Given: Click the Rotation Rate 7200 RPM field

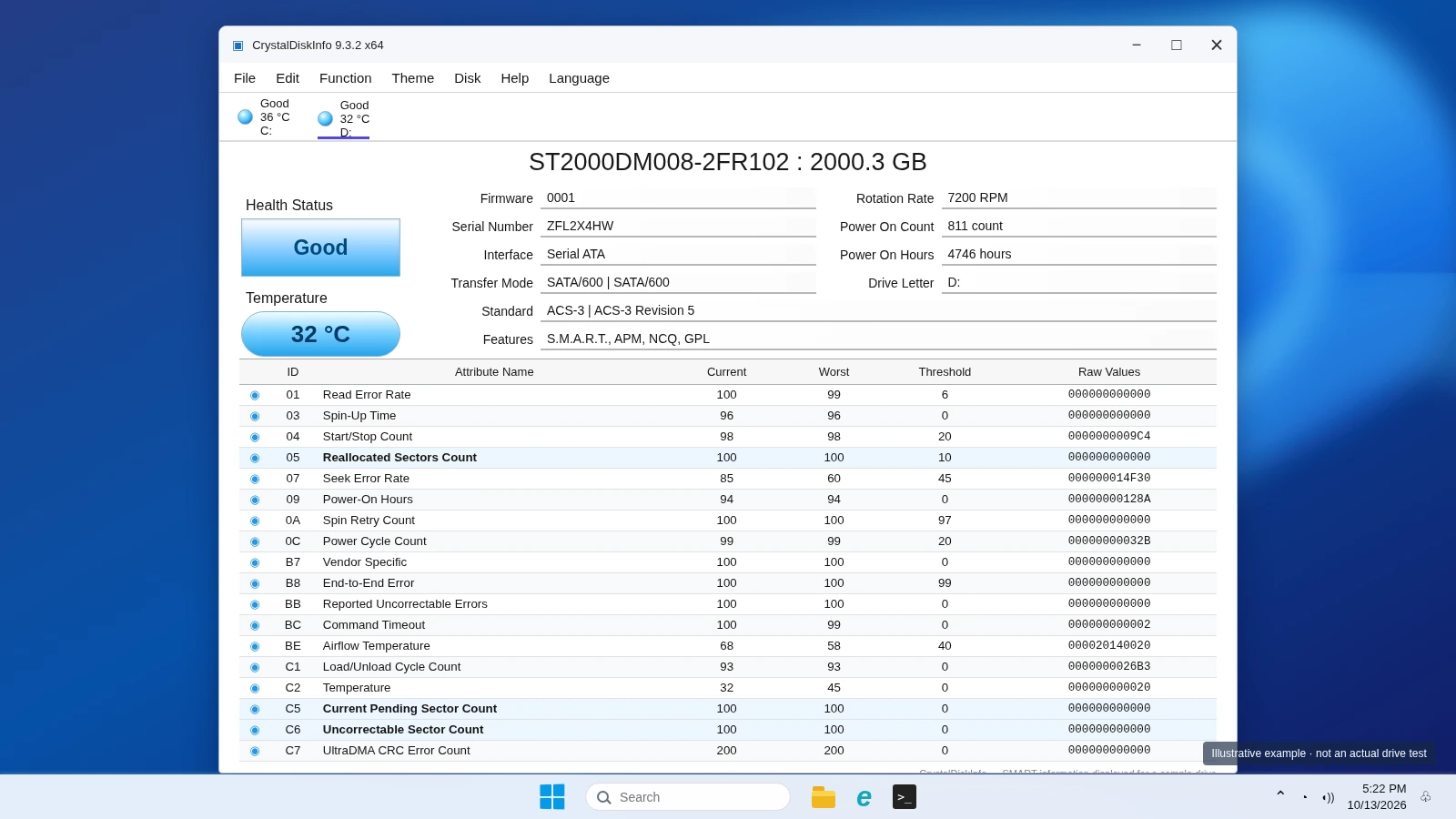Looking at the screenshot, I should point(1079,198).
